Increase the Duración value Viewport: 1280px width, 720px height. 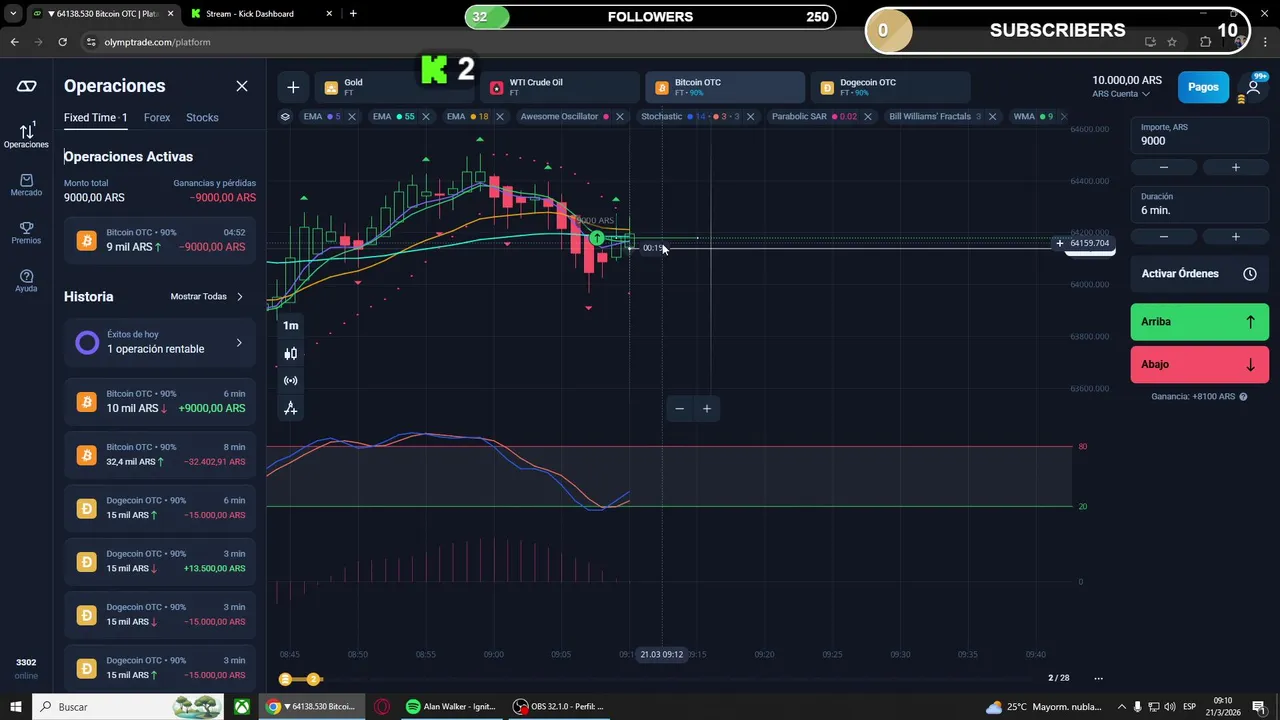click(x=1235, y=237)
